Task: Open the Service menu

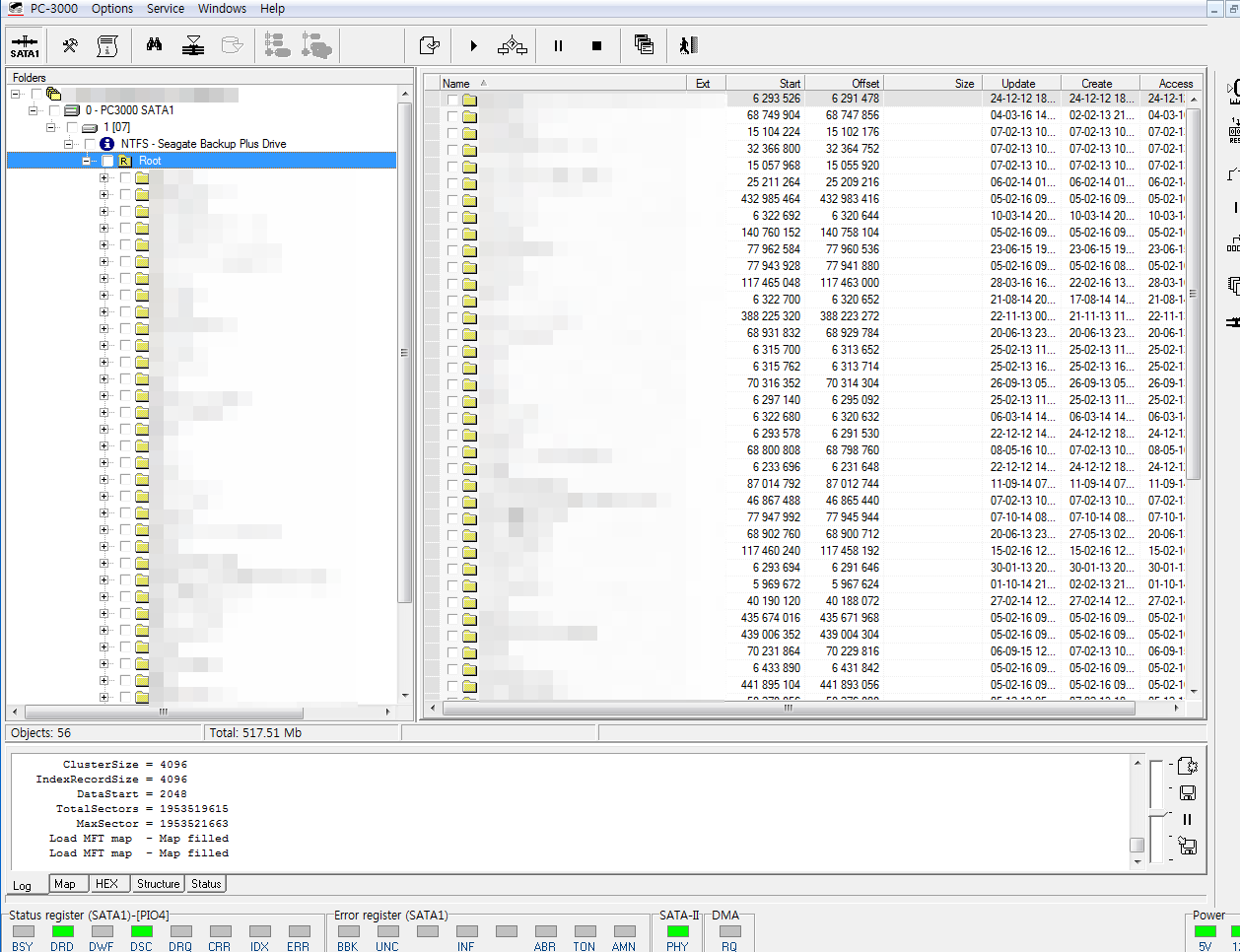Action: (x=166, y=9)
